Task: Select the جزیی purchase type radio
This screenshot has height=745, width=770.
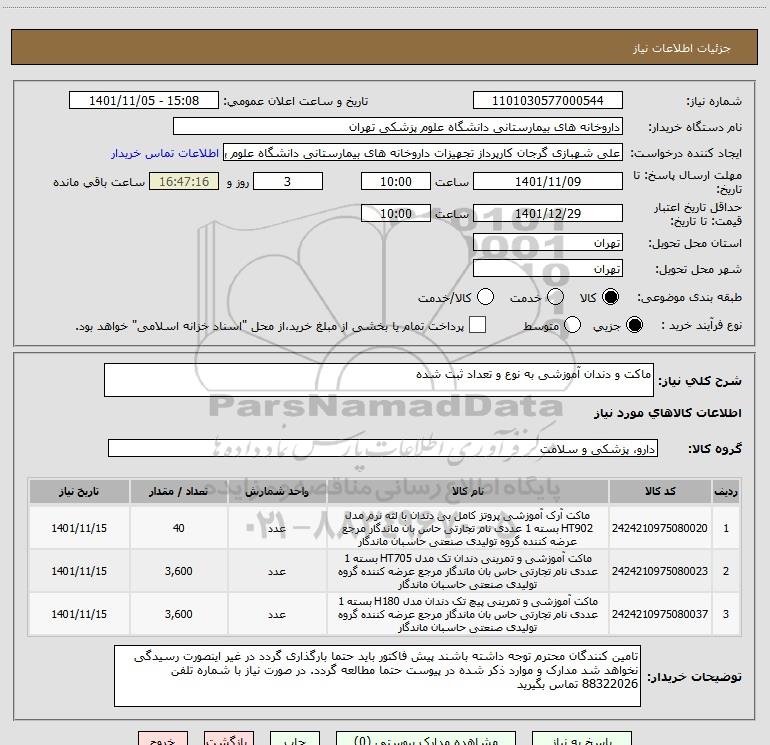Action: (634, 325)
